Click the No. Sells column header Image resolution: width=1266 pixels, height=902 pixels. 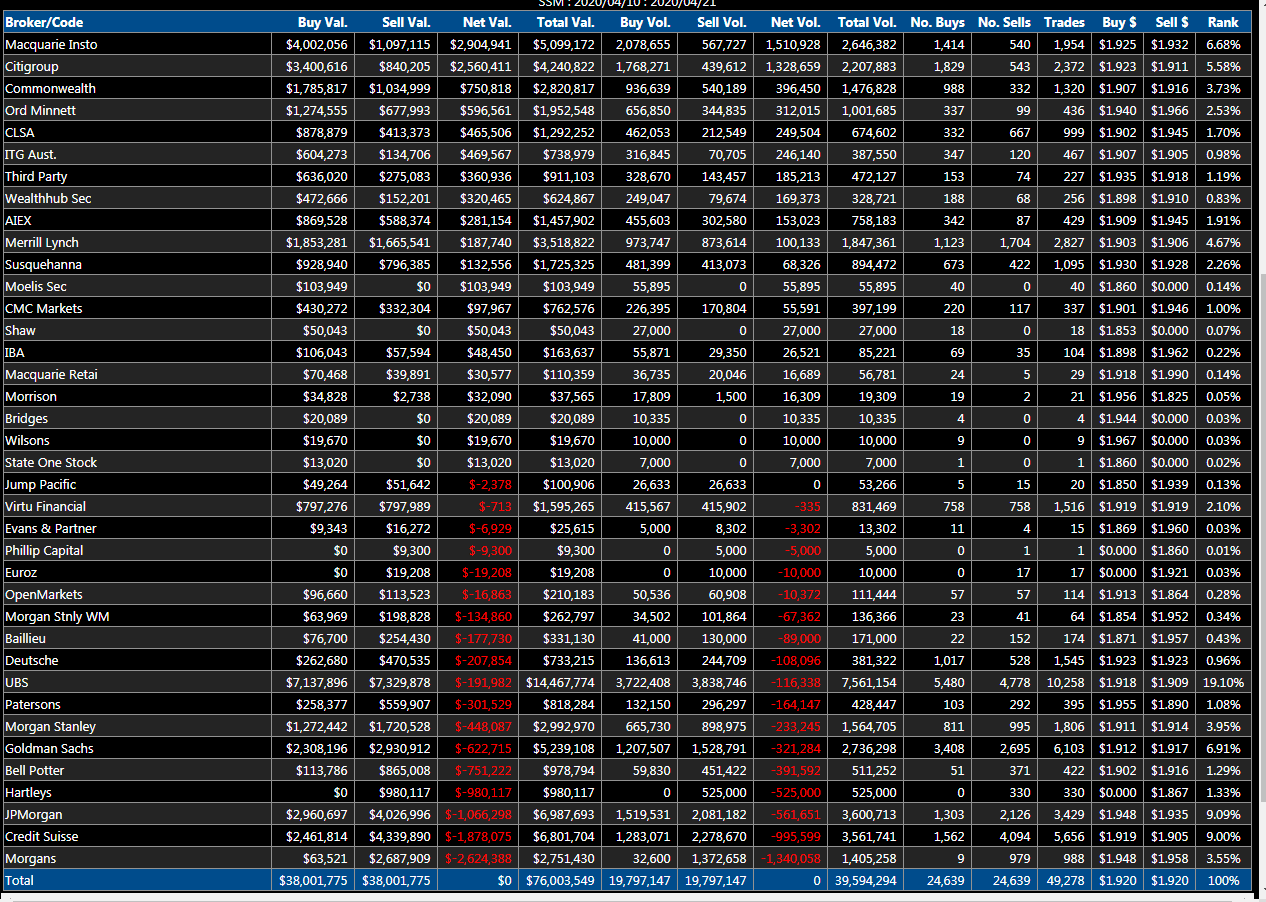coord(1004,22)
